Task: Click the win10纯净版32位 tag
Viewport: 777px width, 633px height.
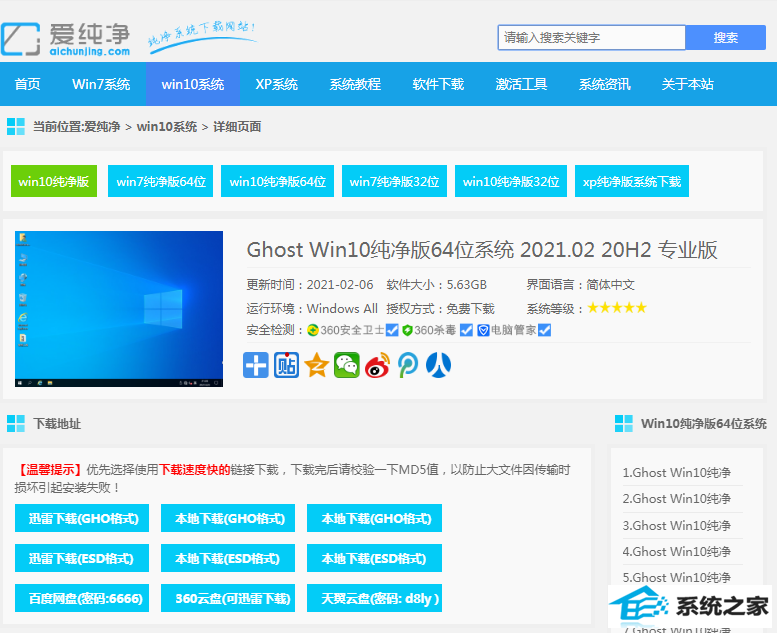Action: click(511, 181)
